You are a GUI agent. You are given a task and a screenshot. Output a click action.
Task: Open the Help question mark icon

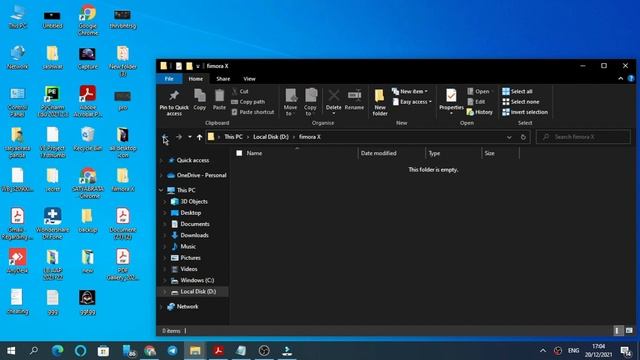631,79
